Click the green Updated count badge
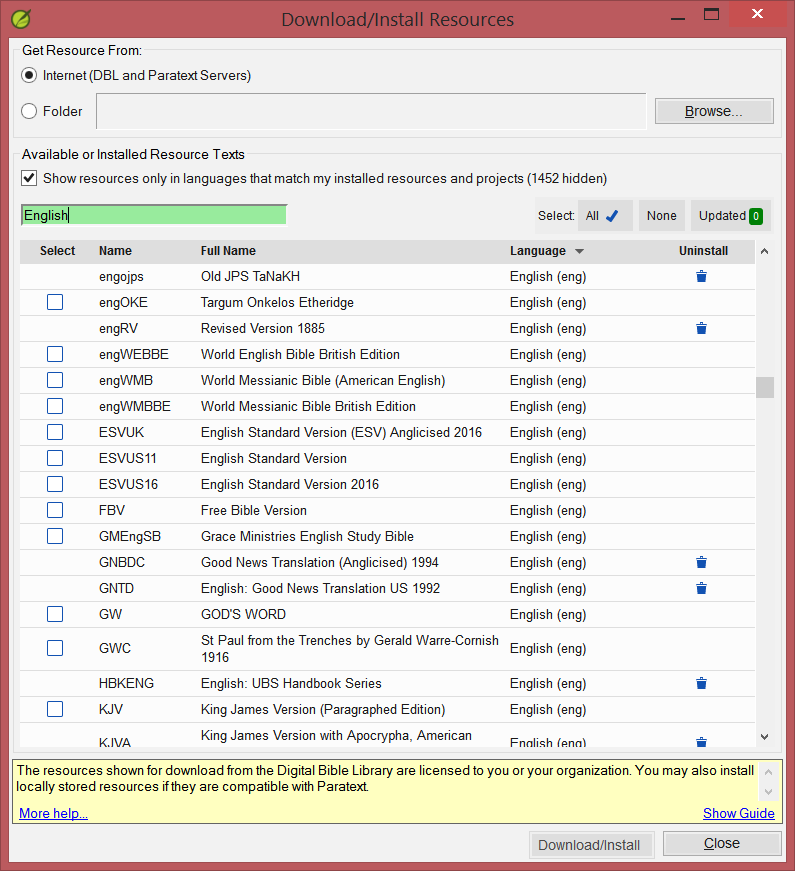Screen dimensions: 795x871 (x=756, y=216)
